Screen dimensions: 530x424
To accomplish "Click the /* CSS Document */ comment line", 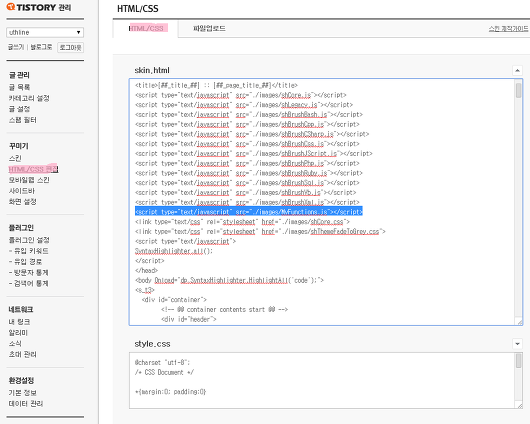I will 164,372.
